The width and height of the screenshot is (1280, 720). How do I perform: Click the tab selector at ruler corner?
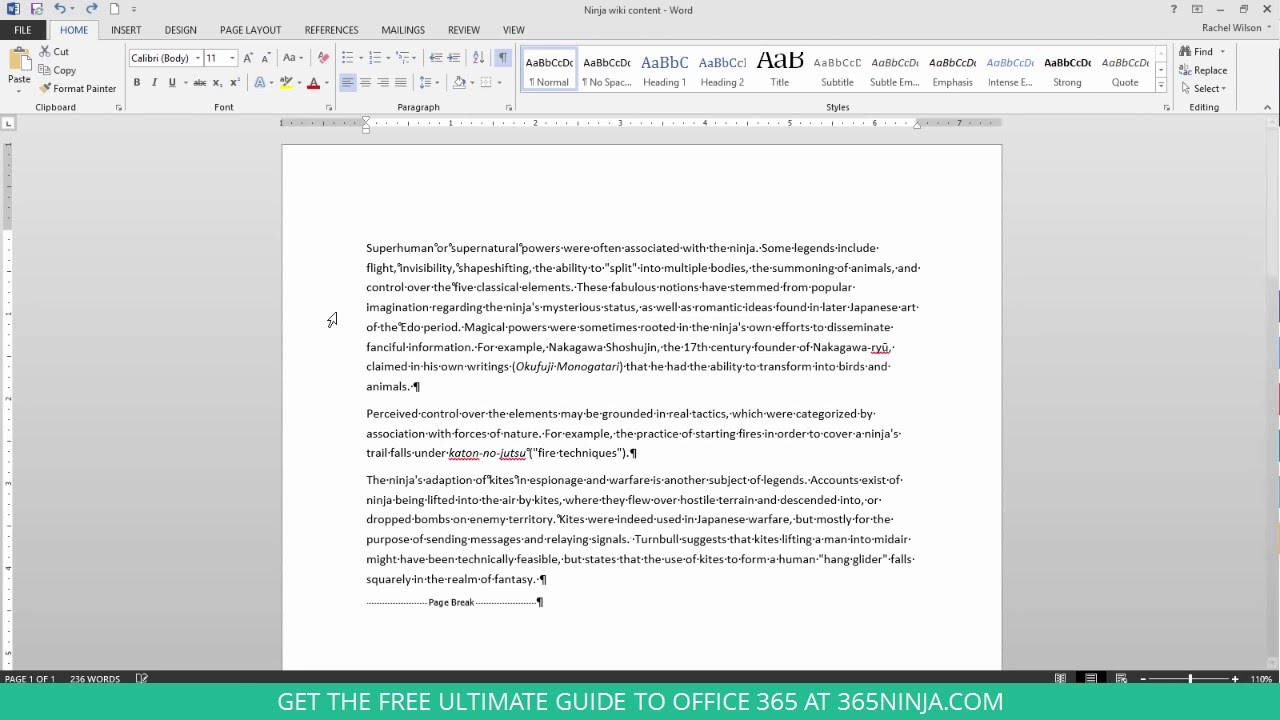click(x=8, y=123)
